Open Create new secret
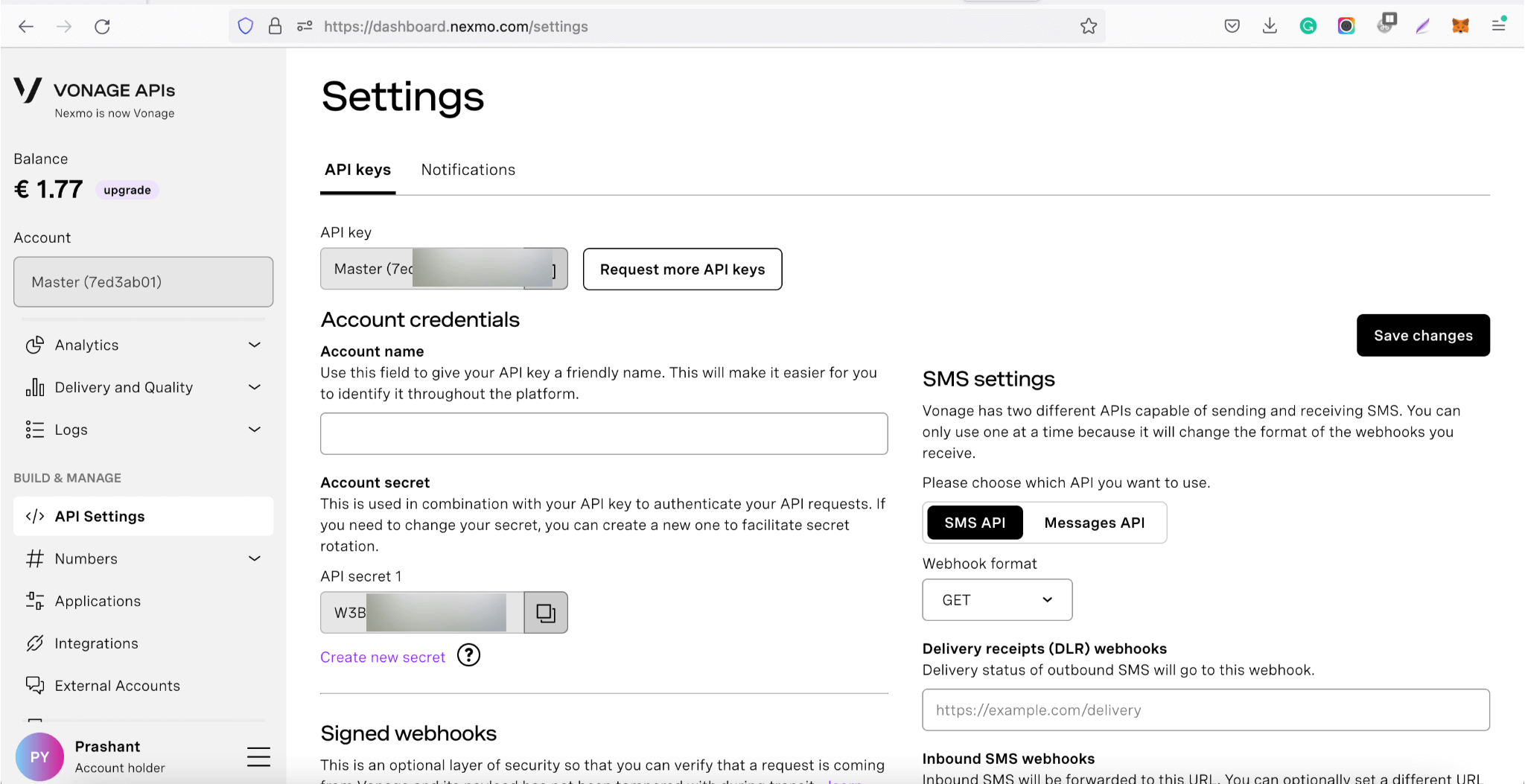 [x=382, y=656]
